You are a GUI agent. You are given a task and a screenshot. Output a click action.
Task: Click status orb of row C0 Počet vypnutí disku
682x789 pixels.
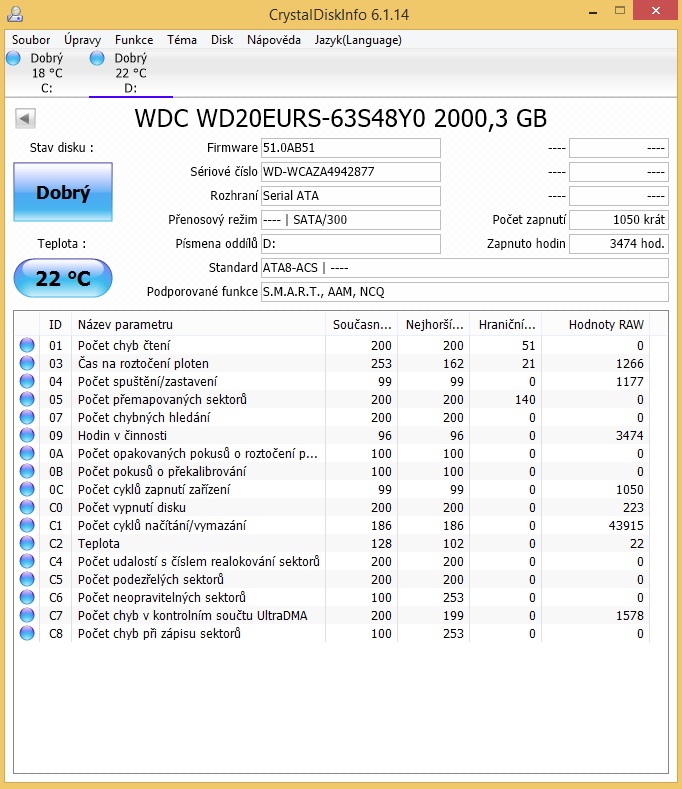coord(27,507)
